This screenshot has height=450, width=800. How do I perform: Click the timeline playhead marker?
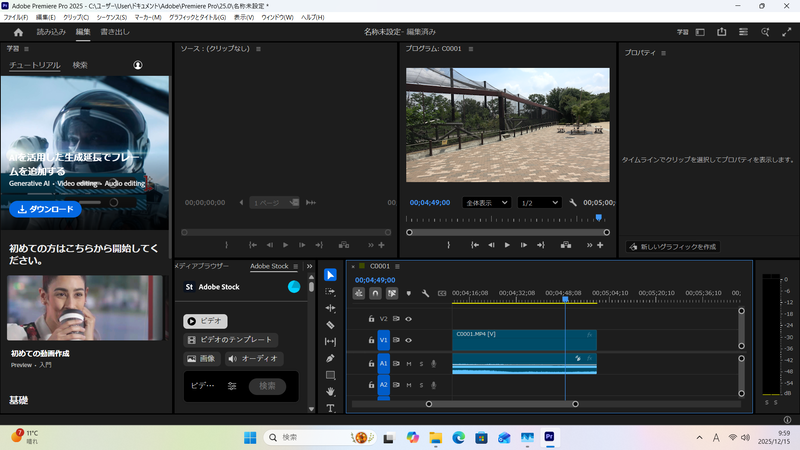(565, 299)
